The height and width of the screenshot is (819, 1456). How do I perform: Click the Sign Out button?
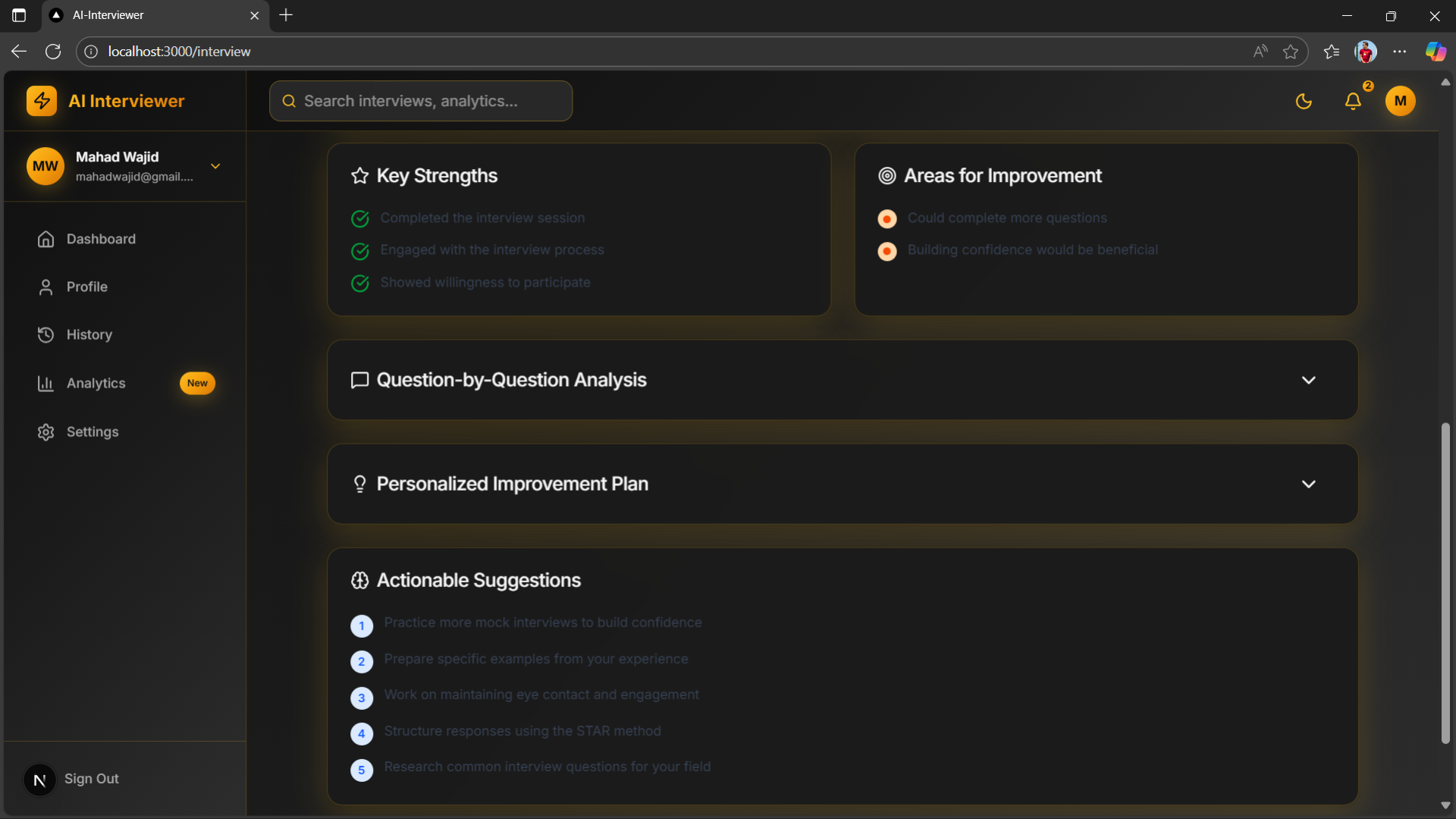point(91,779)
